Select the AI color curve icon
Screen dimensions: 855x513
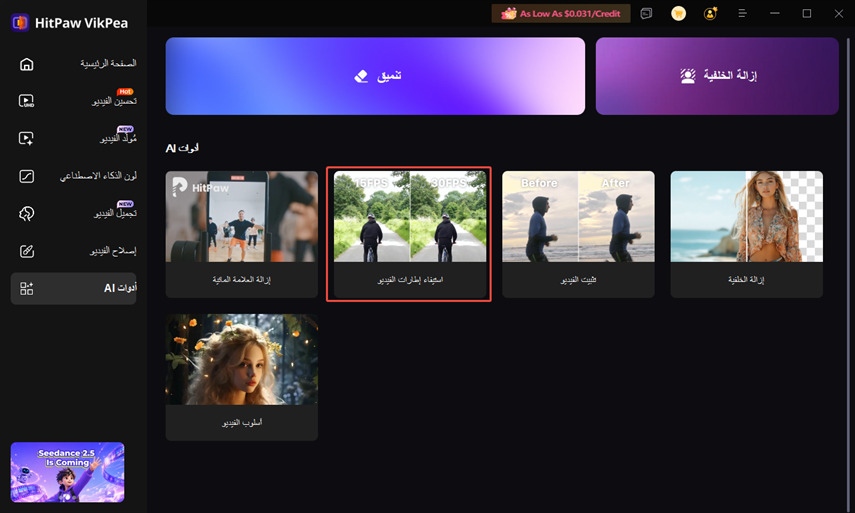[26, 176]
